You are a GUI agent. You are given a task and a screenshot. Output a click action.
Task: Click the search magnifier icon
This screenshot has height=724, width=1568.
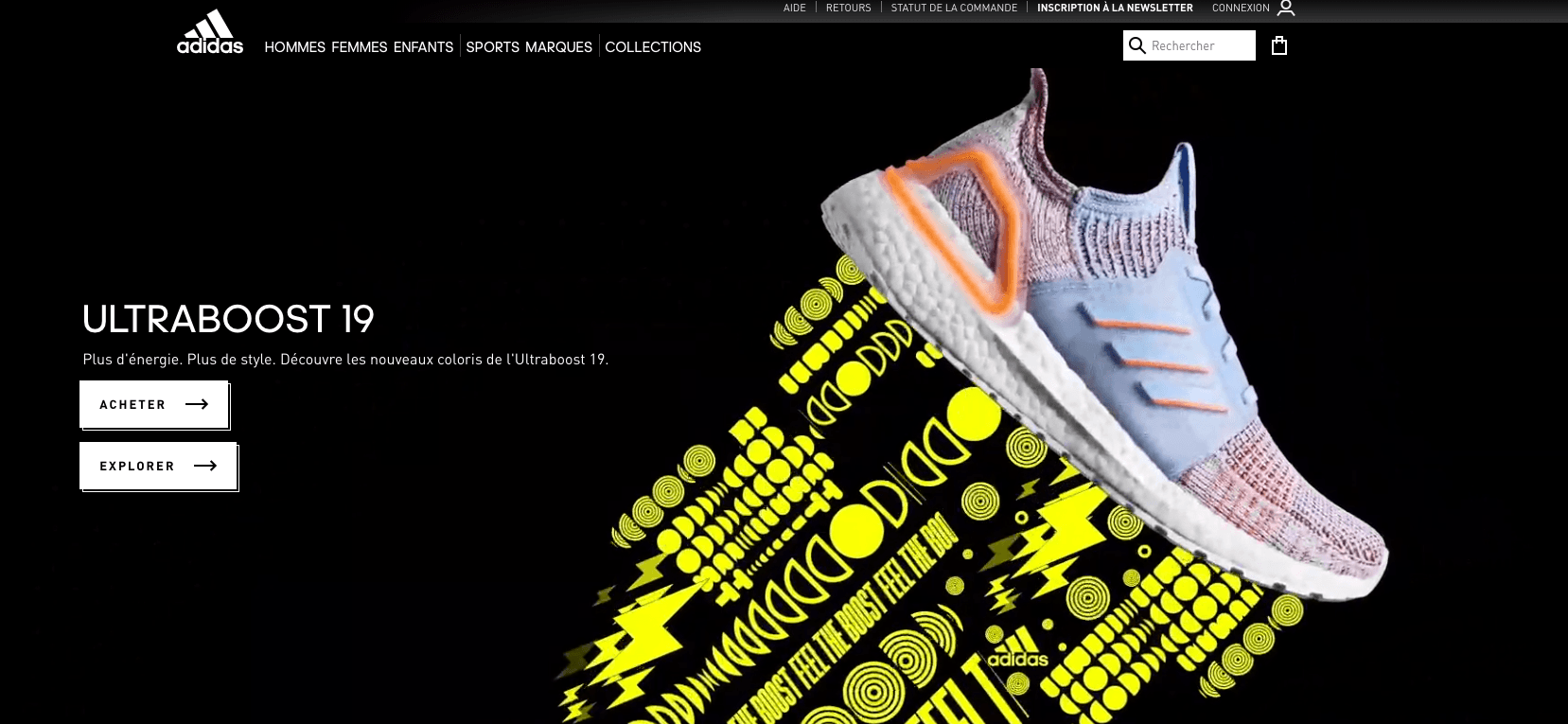click(1137, 45)
